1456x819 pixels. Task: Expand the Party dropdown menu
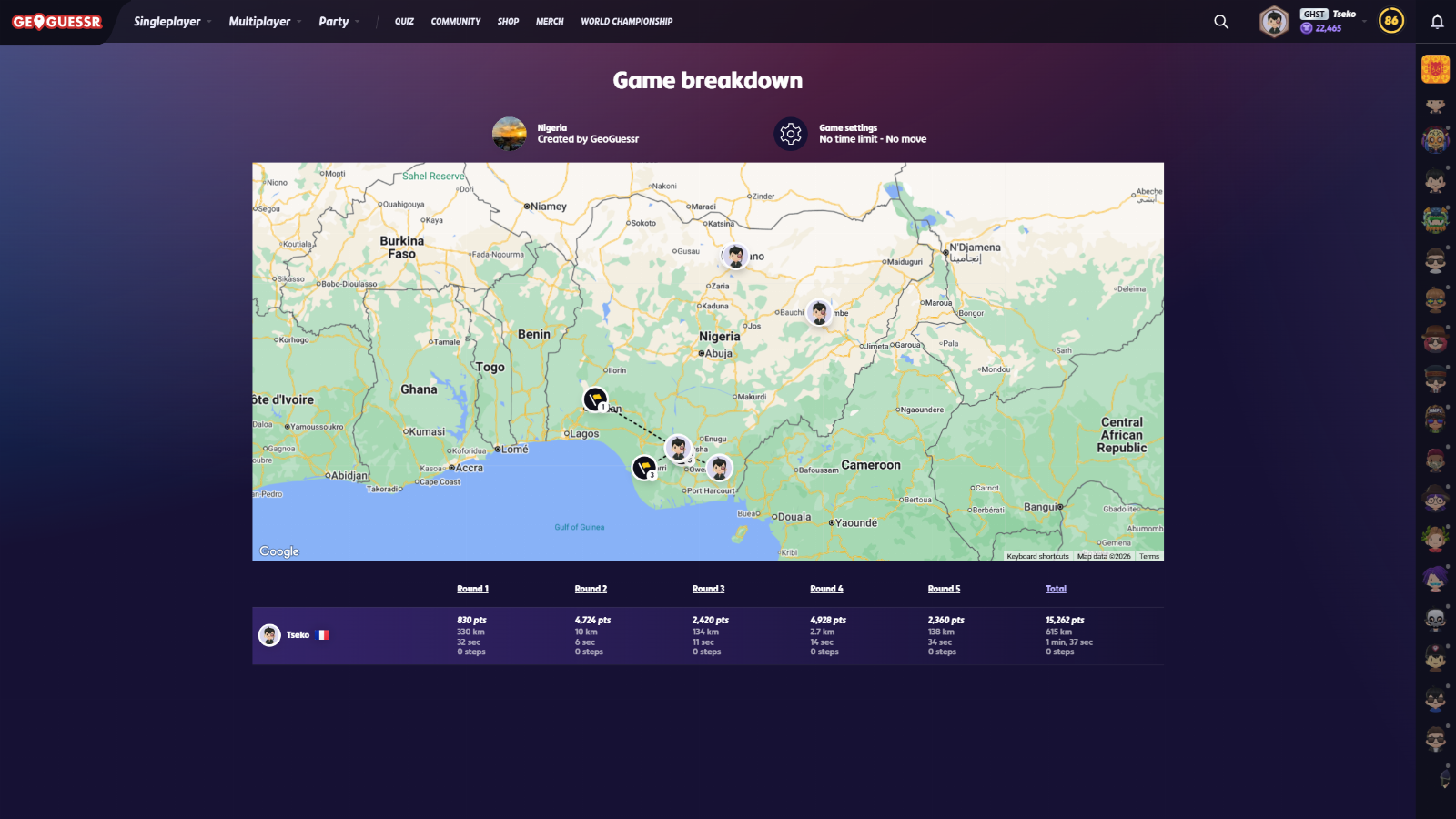coord(339,22)
